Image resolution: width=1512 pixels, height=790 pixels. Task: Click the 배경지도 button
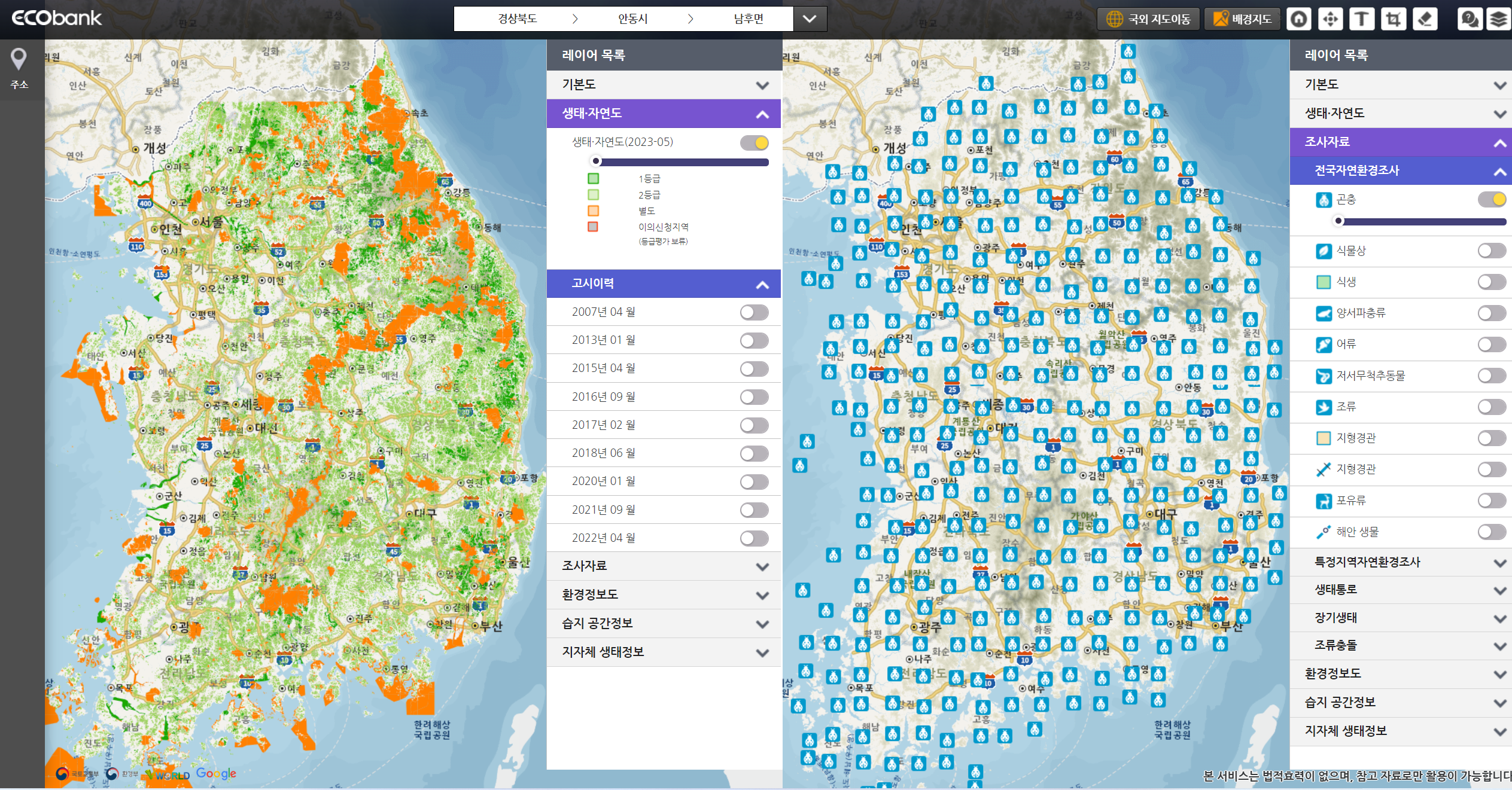(x=1243, y=19)
